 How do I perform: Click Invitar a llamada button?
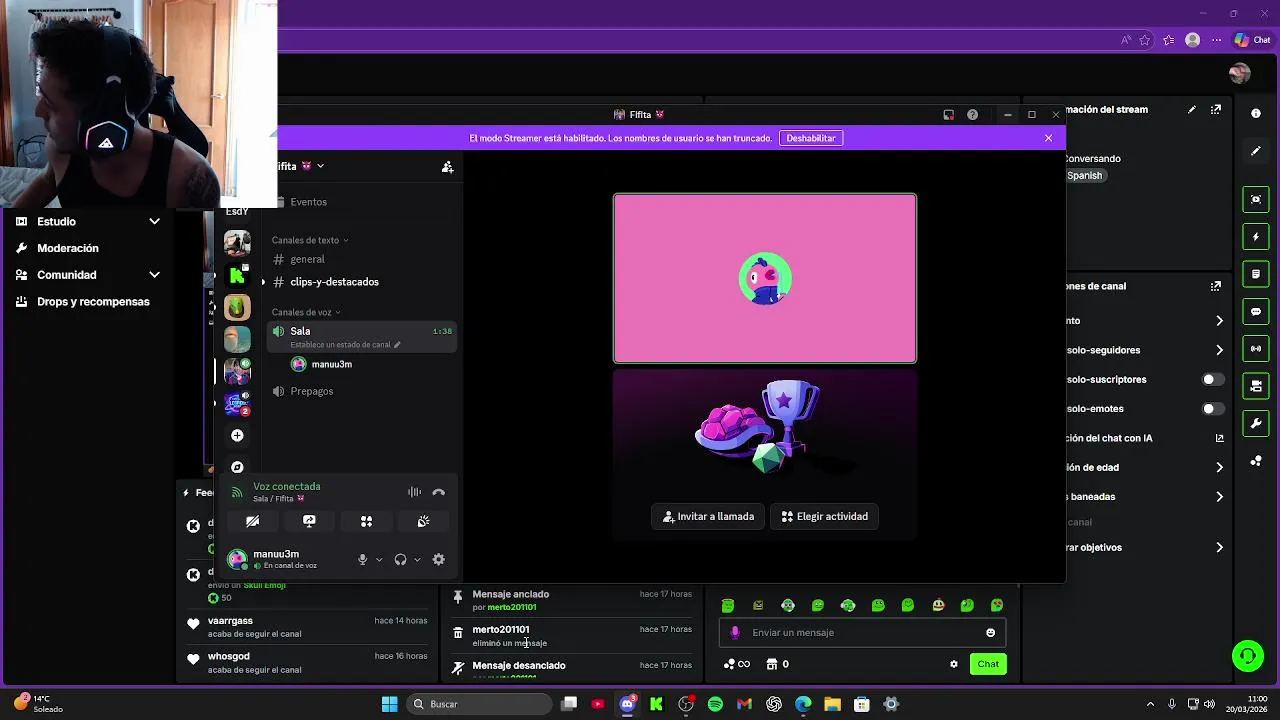click(708, 516)
